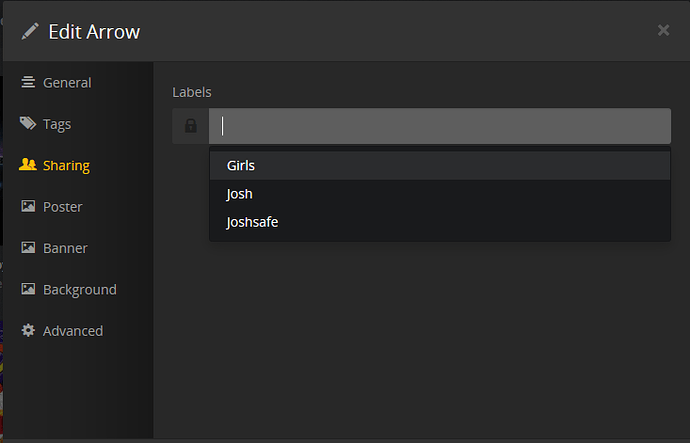Open the Advanced settings tab
The width and height of the screenshot is (690, 443).
click(73, 331)
